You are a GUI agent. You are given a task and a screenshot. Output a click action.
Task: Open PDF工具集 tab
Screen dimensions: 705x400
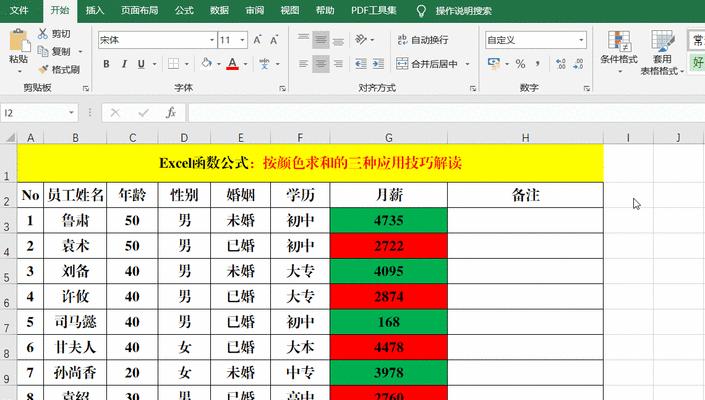coord(374,10)
